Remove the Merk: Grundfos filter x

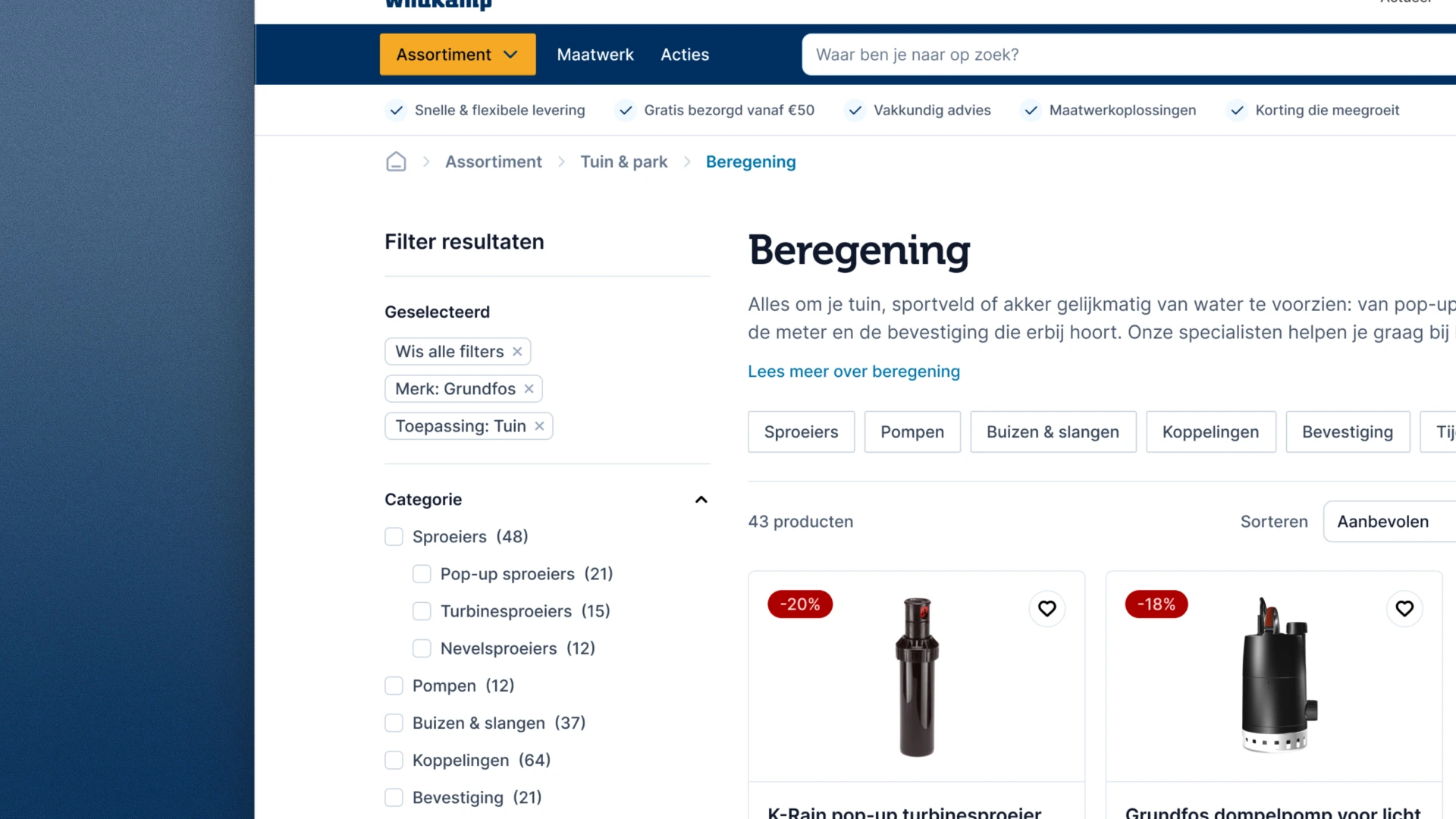click(x=529, y=388)
